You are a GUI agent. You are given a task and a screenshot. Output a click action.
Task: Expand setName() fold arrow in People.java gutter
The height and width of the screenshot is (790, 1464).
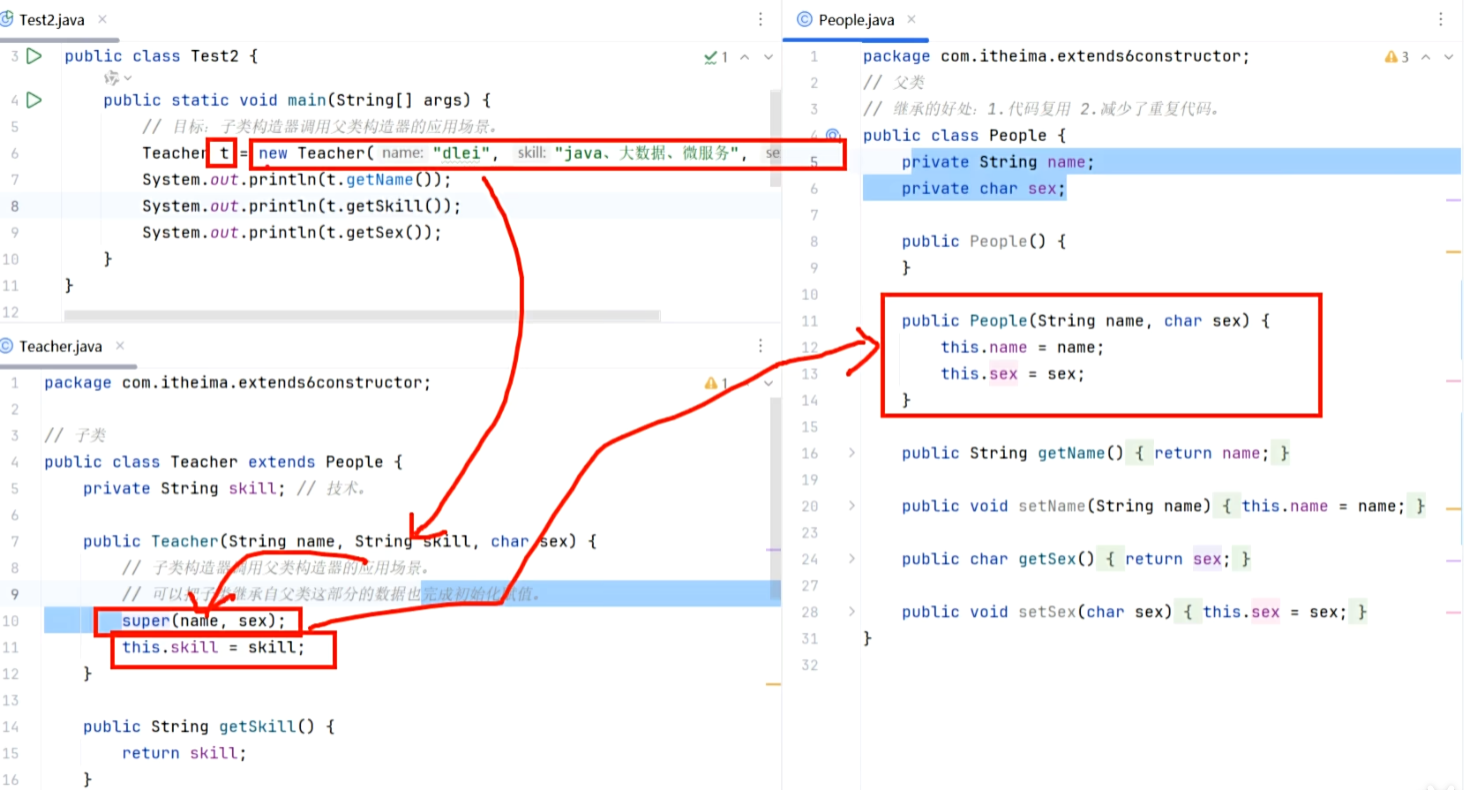point(852,506)
